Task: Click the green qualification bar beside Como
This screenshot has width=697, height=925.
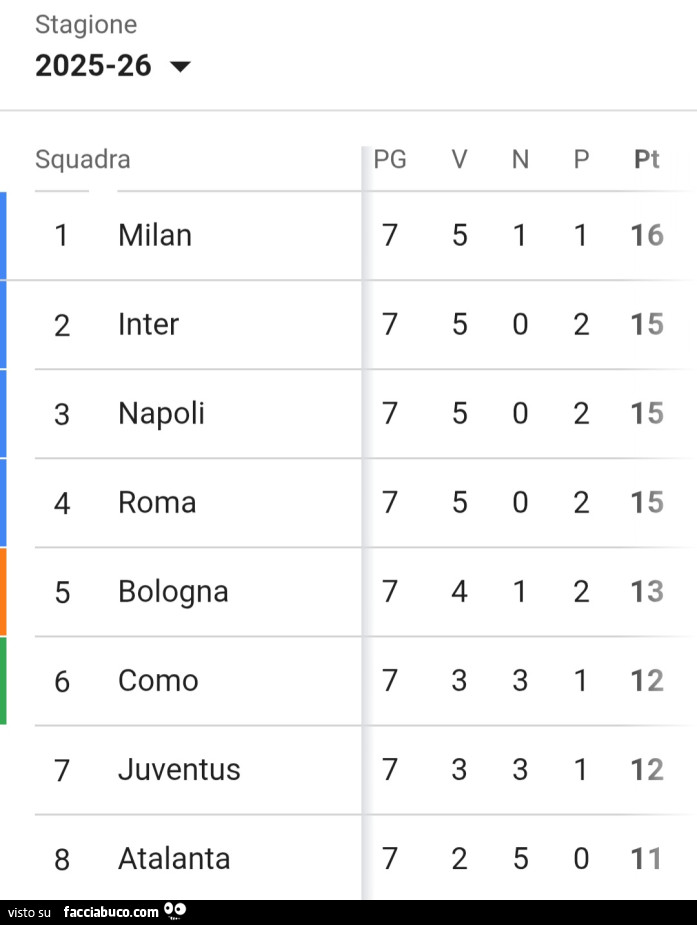Action: (3, 680)
